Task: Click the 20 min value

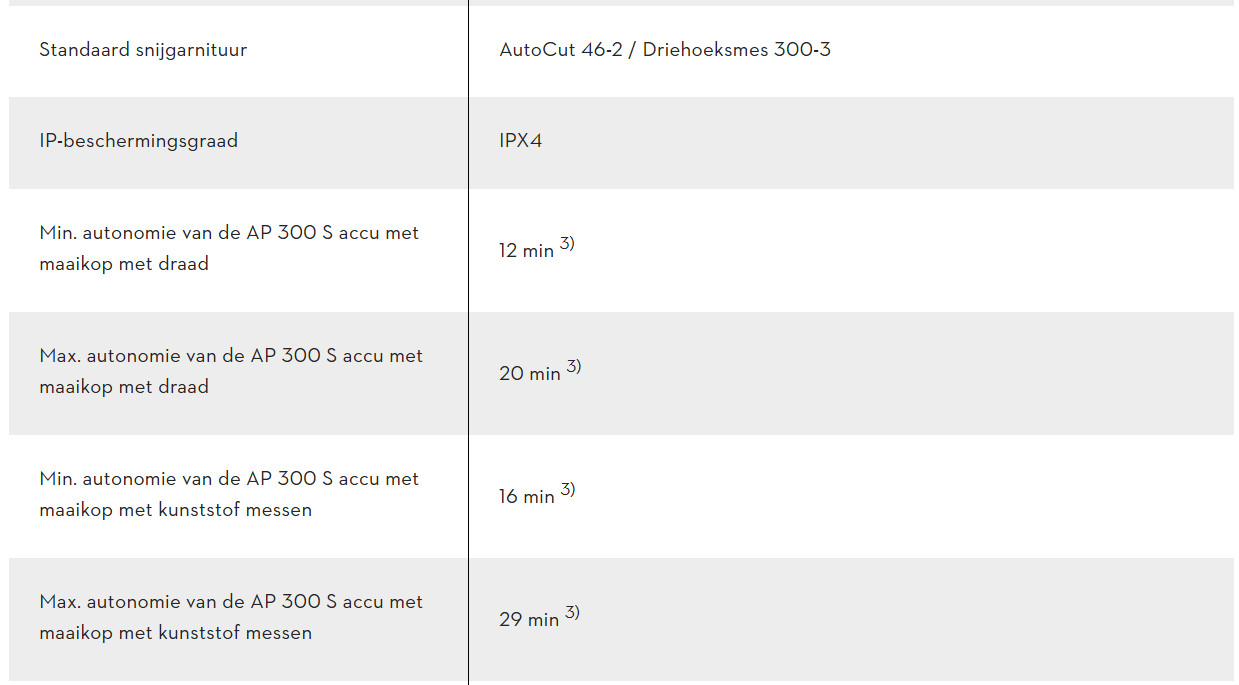Action: 529,374
